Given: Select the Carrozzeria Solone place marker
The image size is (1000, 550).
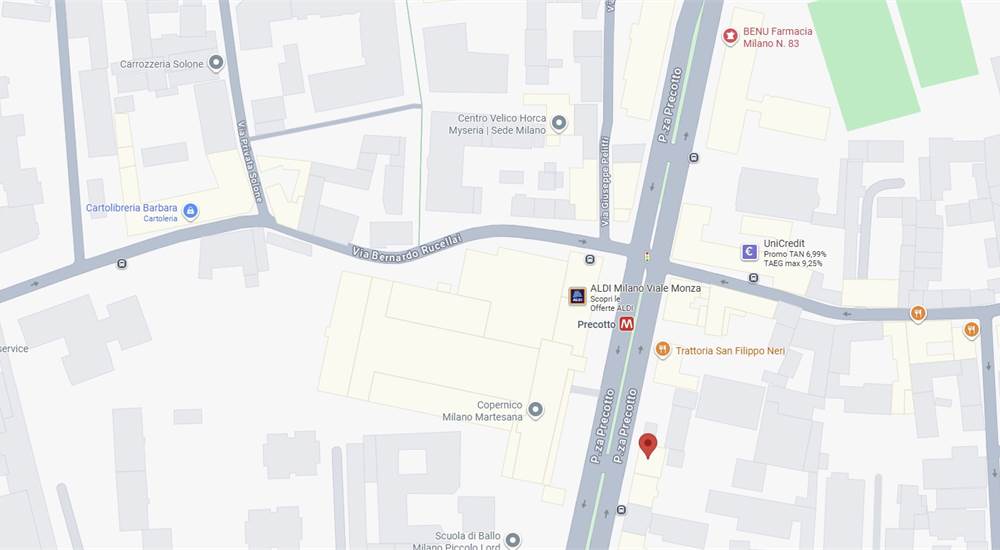Looking at the screenshot, I should coord(216,63).
